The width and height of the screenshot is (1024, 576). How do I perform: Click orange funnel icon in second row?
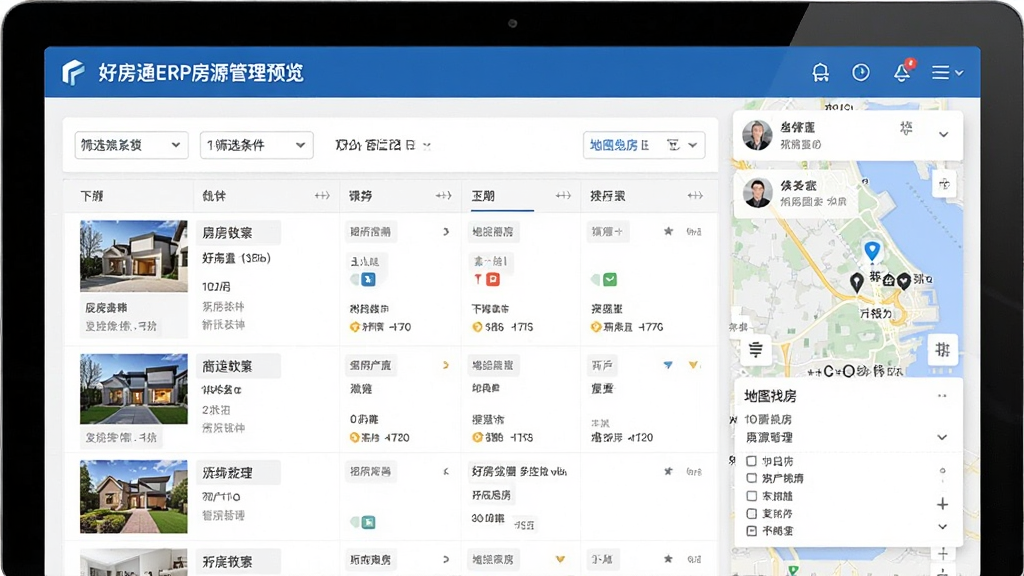click(x=694, y=365)
